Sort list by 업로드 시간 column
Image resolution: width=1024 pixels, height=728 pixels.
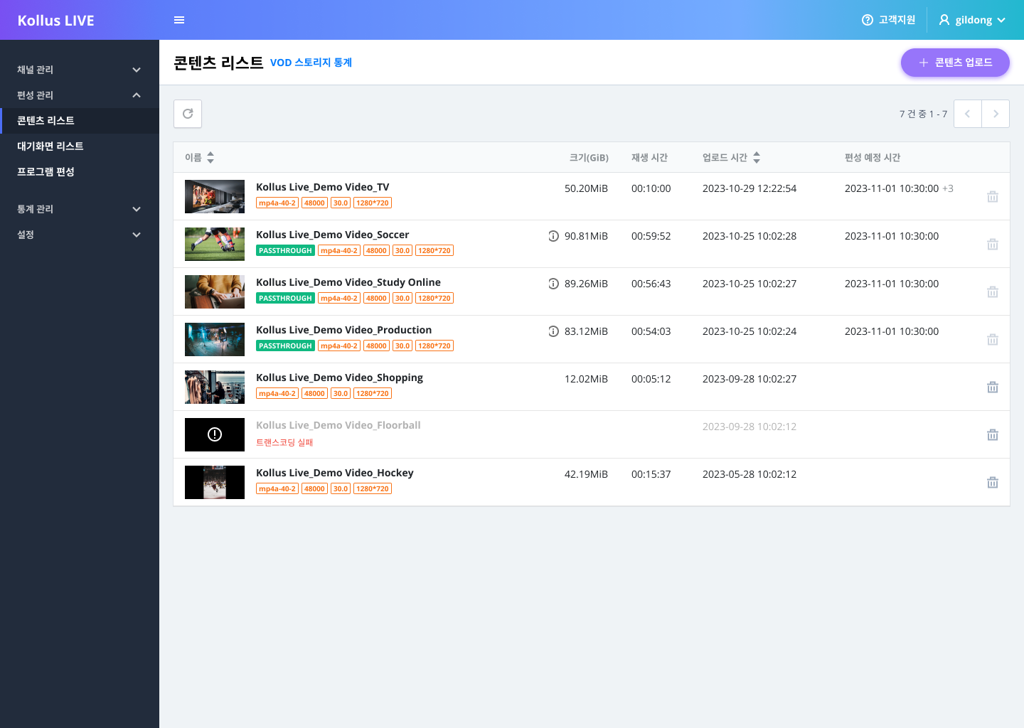tap(731, 158)
